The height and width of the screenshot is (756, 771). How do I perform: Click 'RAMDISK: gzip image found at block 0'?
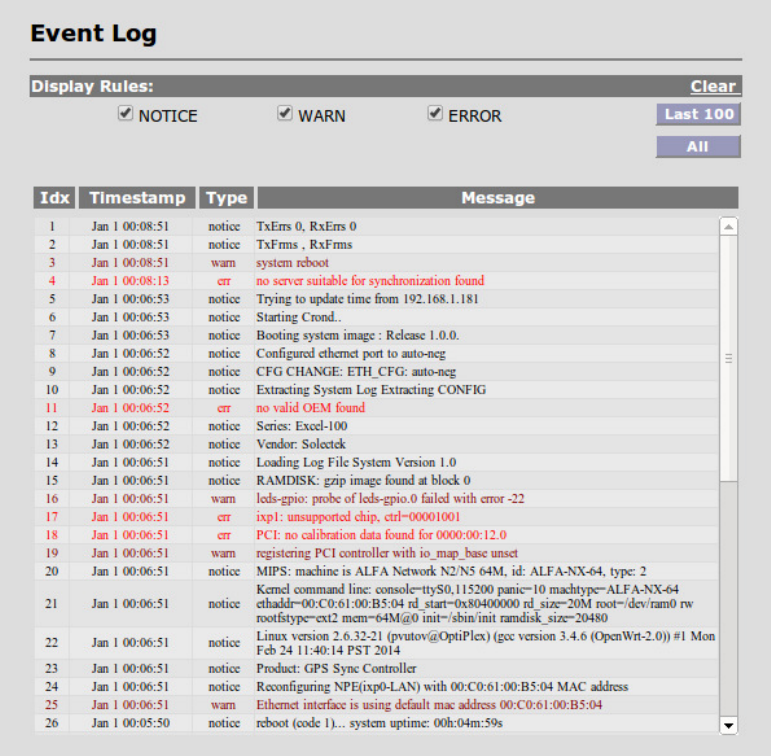(x=363, y=481)
